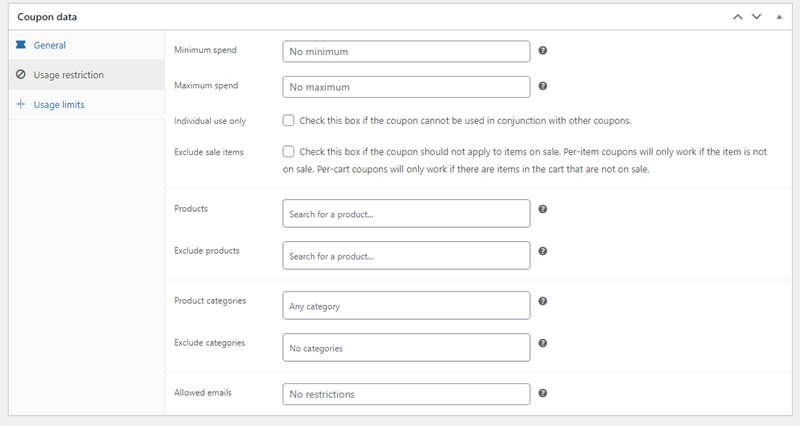Show help tooltip for Products field

click(543, 209)
